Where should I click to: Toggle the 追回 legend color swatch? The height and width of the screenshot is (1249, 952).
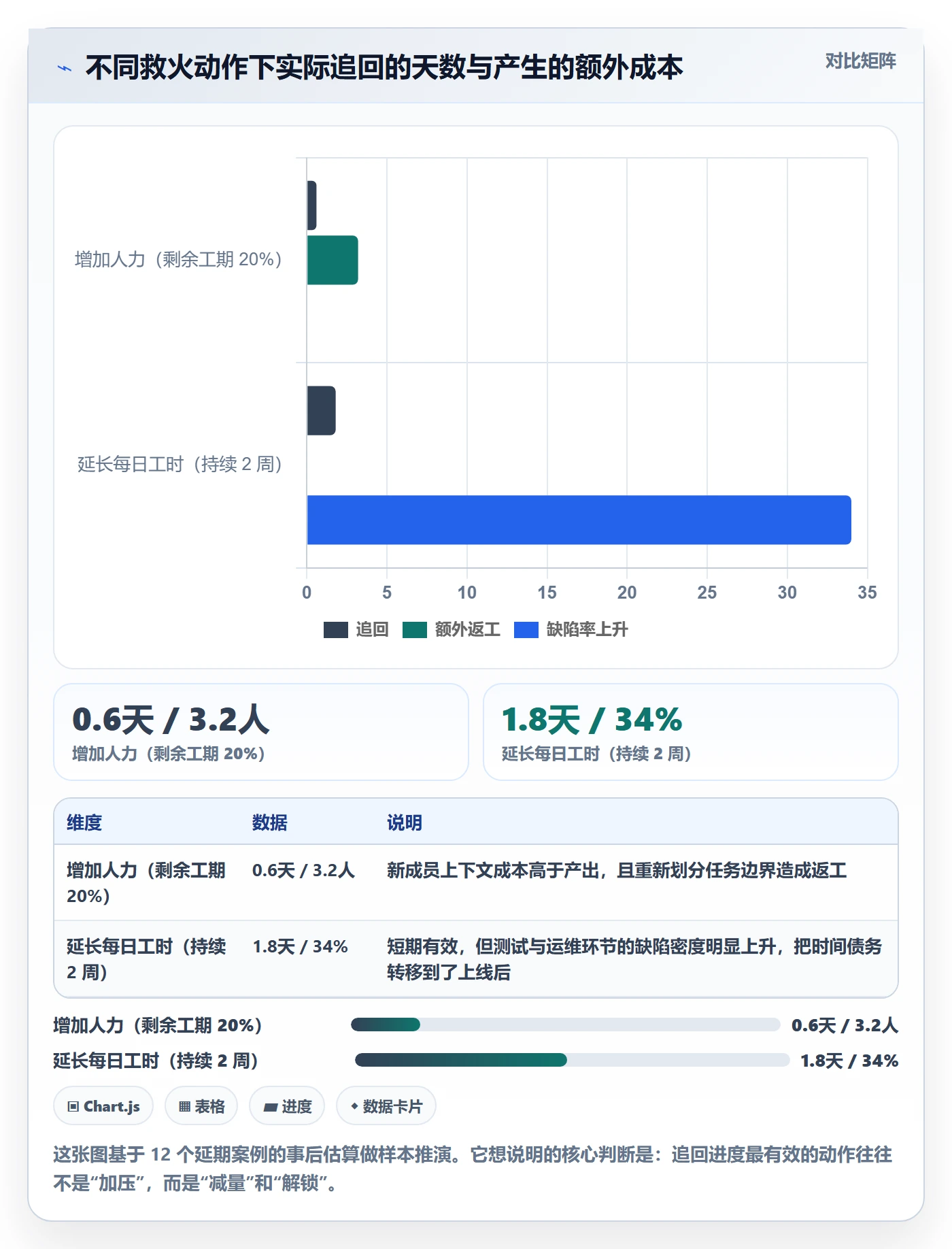336,630
